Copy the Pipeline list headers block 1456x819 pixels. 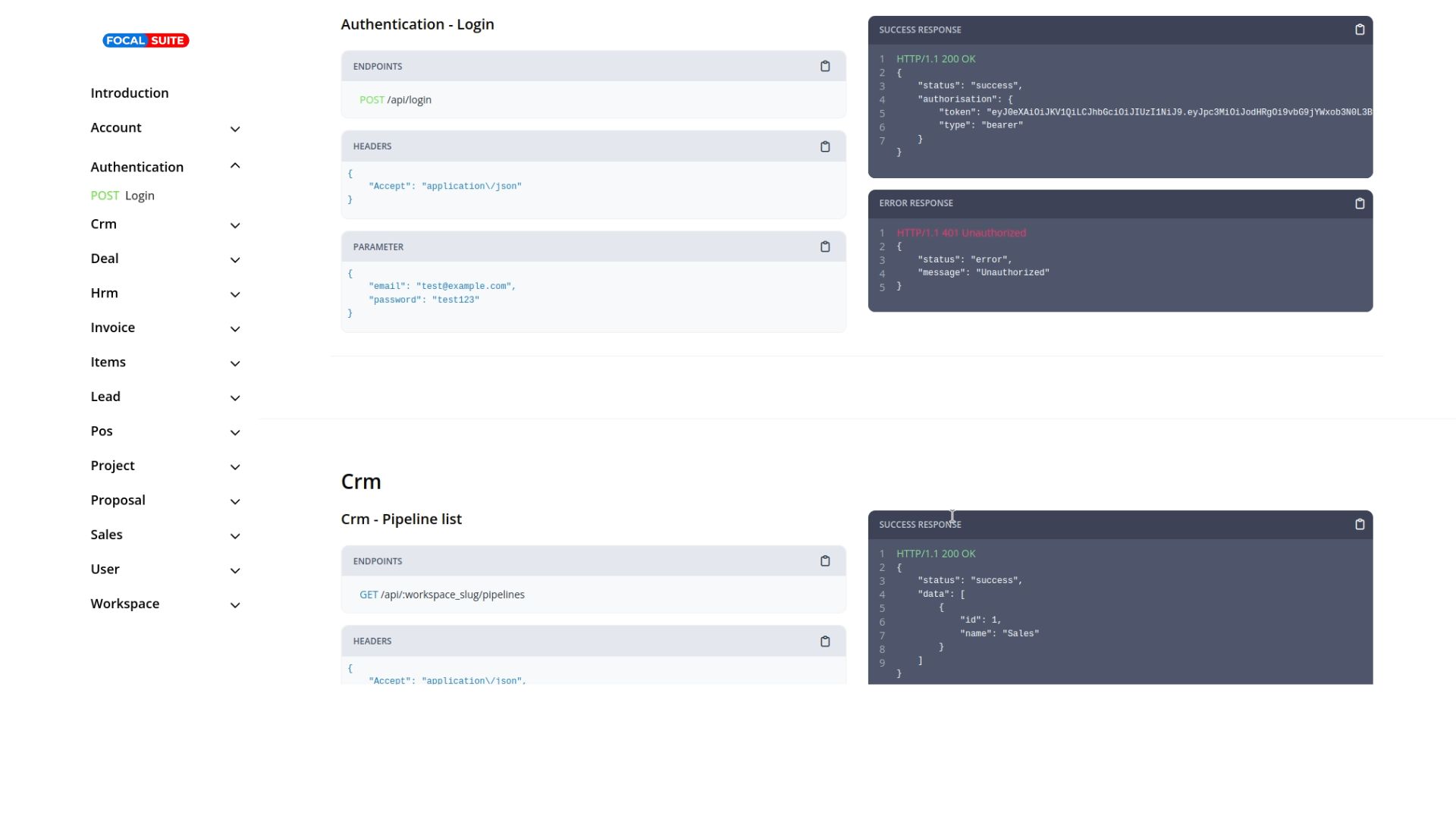(x=825, y=642)
